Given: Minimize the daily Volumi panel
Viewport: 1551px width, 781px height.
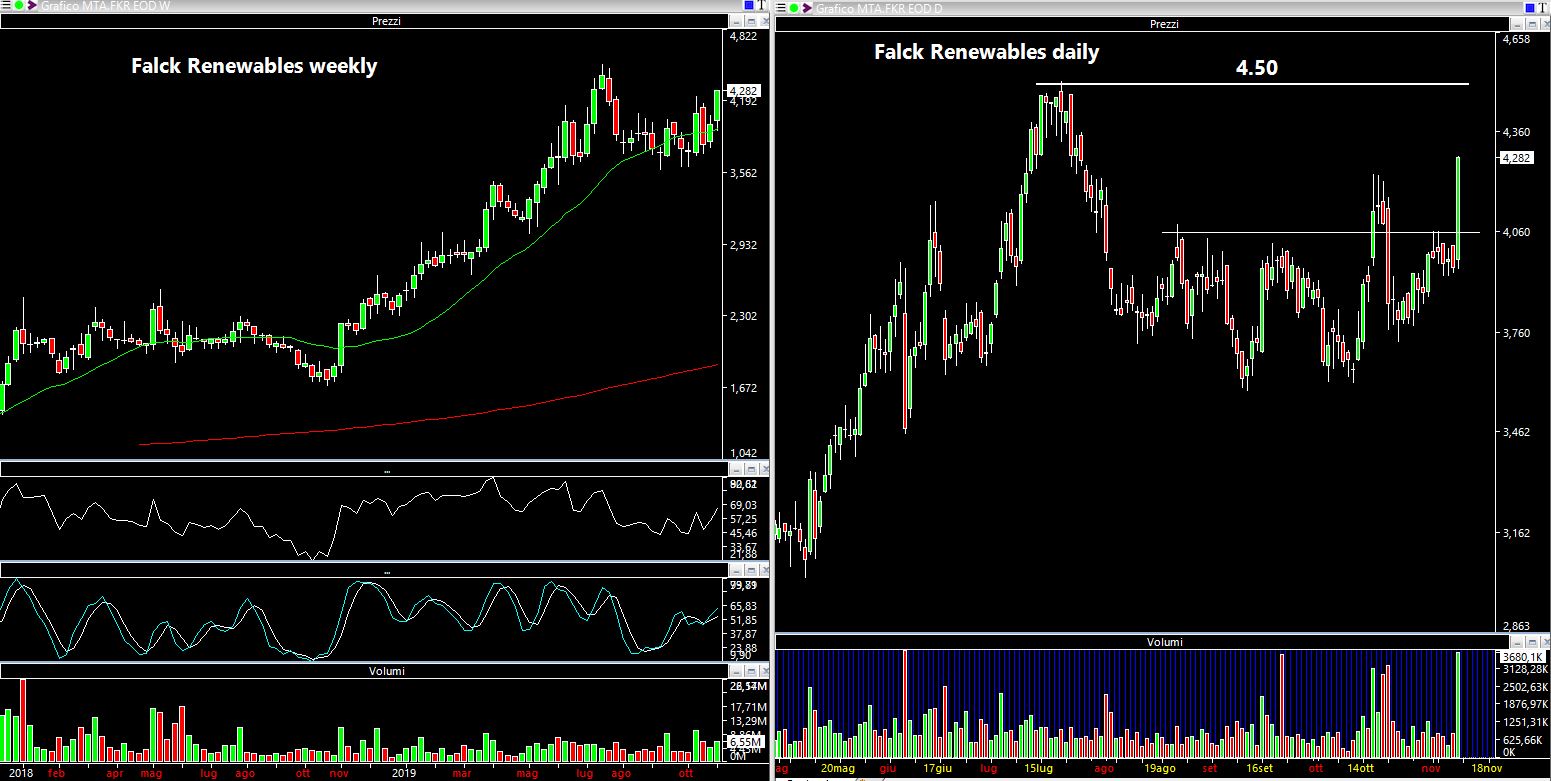Looking at the screenshot, I should (x=1515, y=642).
